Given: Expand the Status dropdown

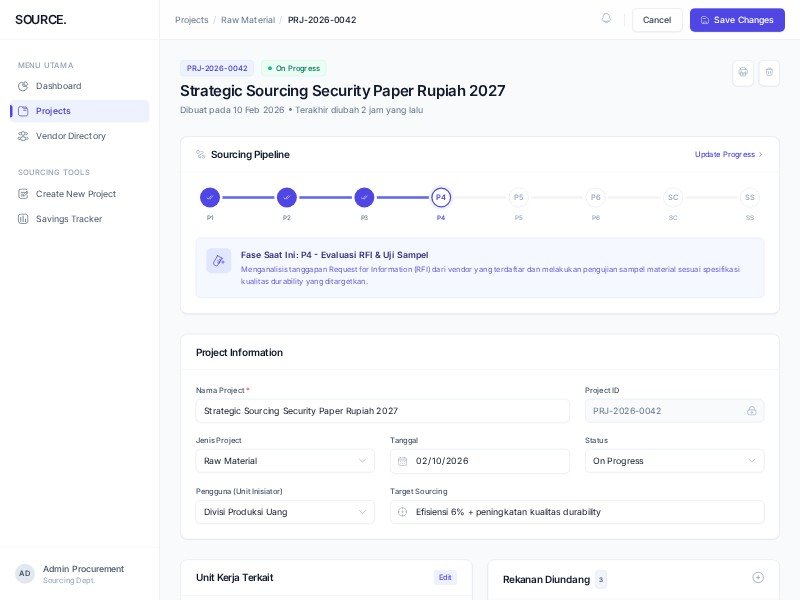Looking at the screenshot, I should coord(674,461).
